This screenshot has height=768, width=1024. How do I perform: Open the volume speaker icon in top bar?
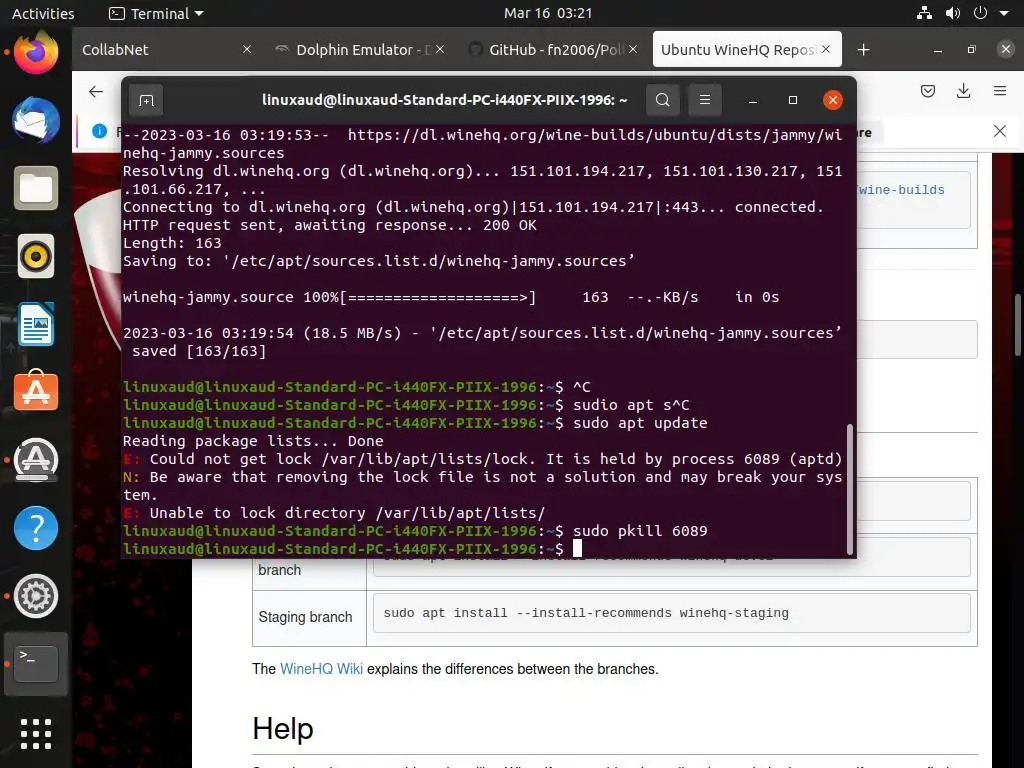click(953, 13)
